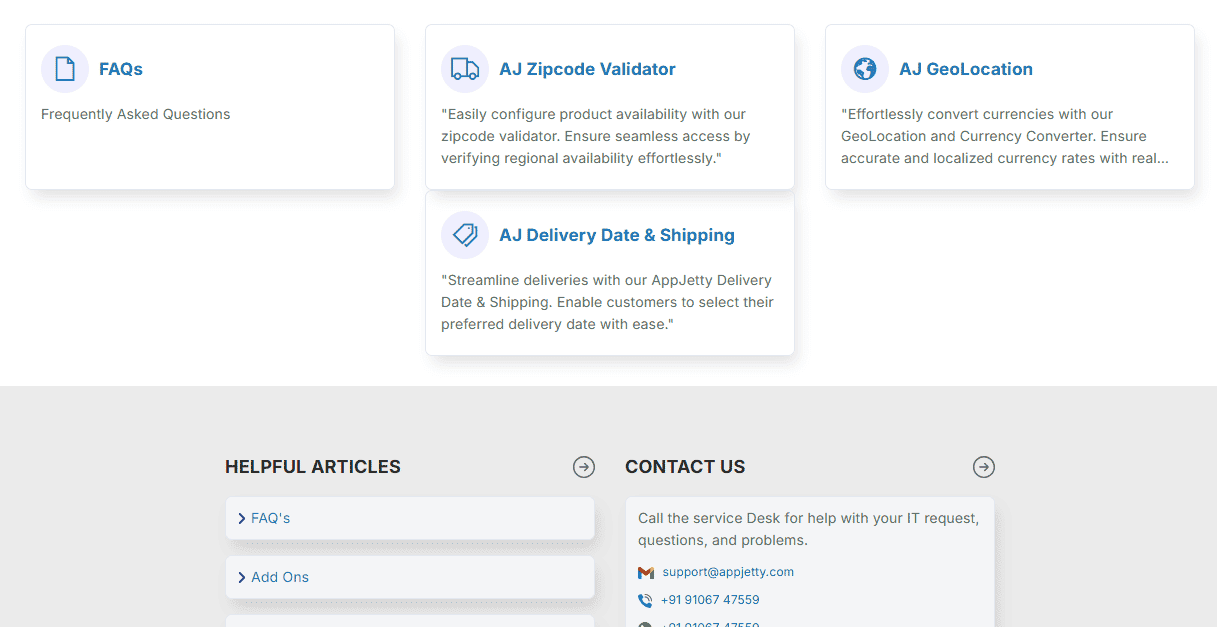Click the AJ Zipcode Validator truck icon
Screen dimensions: 1217x627
pyautogui.click(x=465, y=69)
